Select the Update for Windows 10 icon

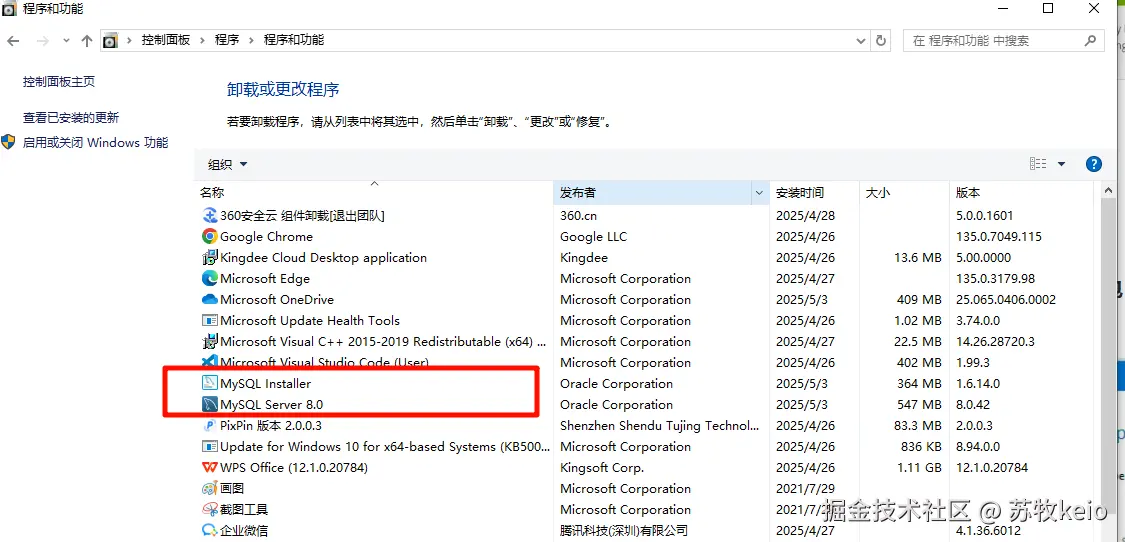pos(210,446)
